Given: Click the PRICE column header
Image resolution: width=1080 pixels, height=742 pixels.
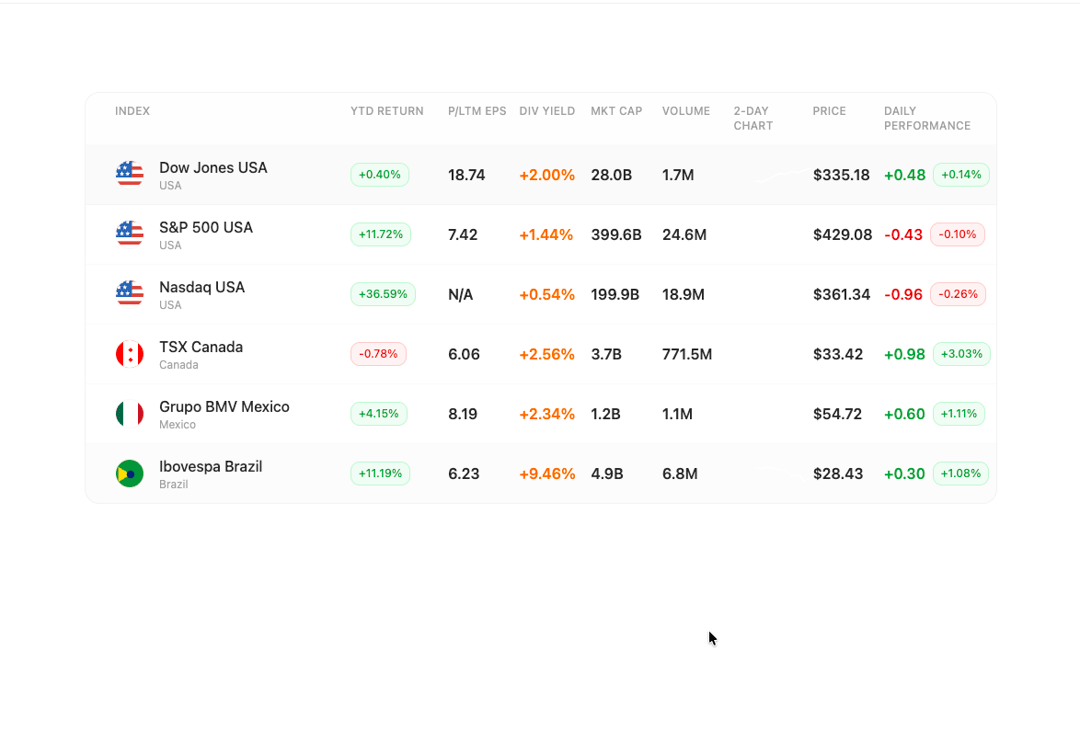Looking at the screenshot, I should (x=829, y=111).
